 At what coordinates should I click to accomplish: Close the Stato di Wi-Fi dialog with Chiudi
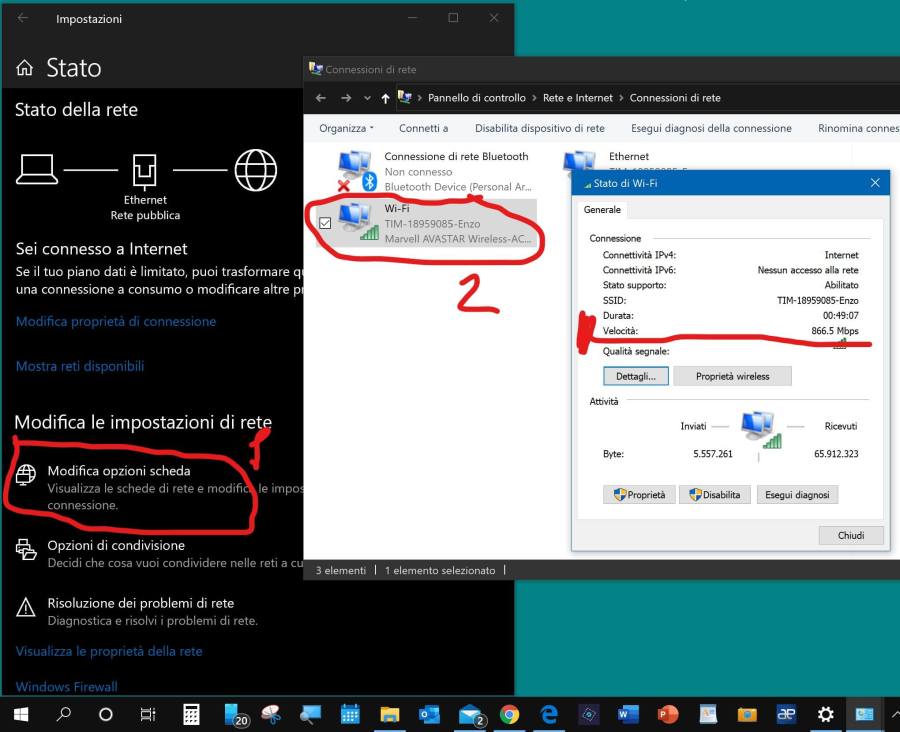[x=850, y=535]
